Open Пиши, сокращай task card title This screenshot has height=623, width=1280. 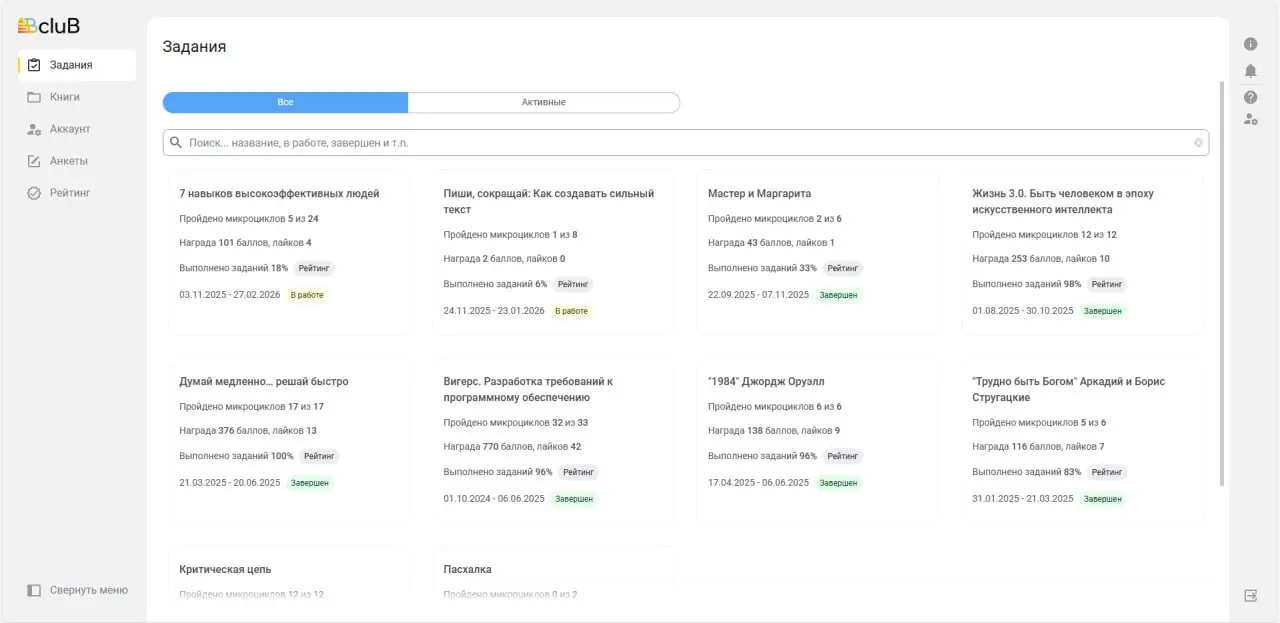[x=549, y=202]
